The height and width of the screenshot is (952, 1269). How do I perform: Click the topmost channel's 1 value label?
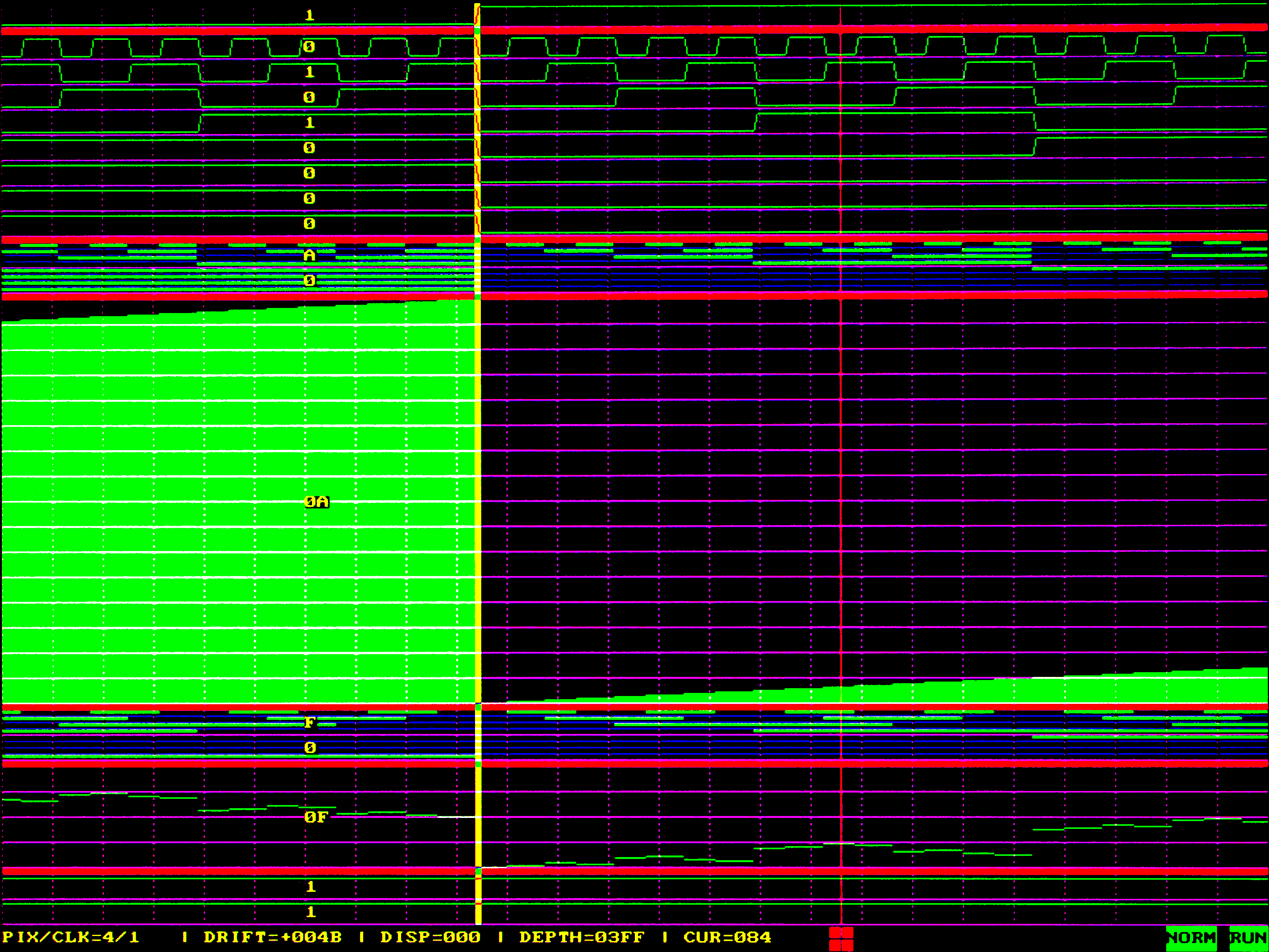[x=310, y=16]
